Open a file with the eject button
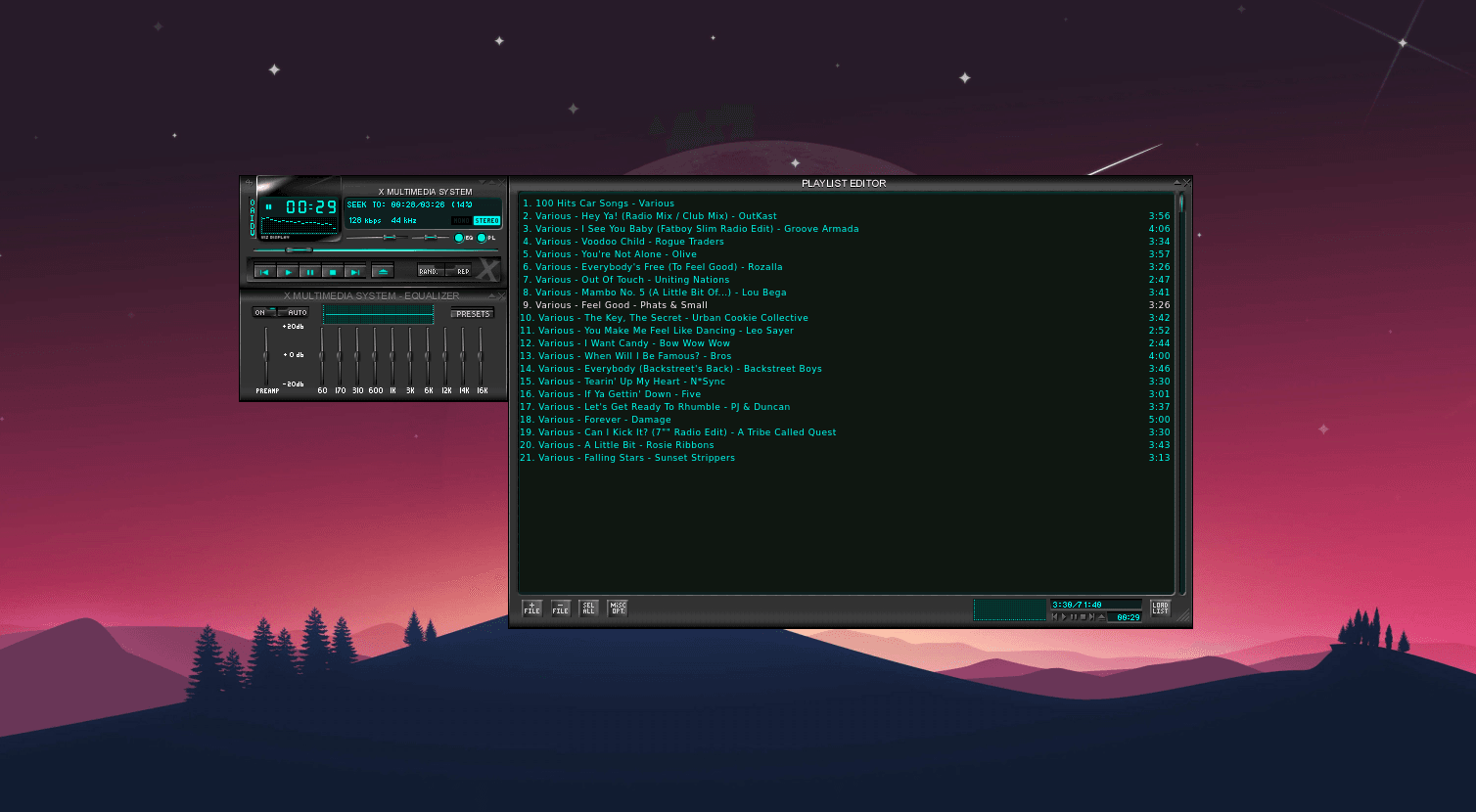This screenshot has height=812, width=1476. 383,272
